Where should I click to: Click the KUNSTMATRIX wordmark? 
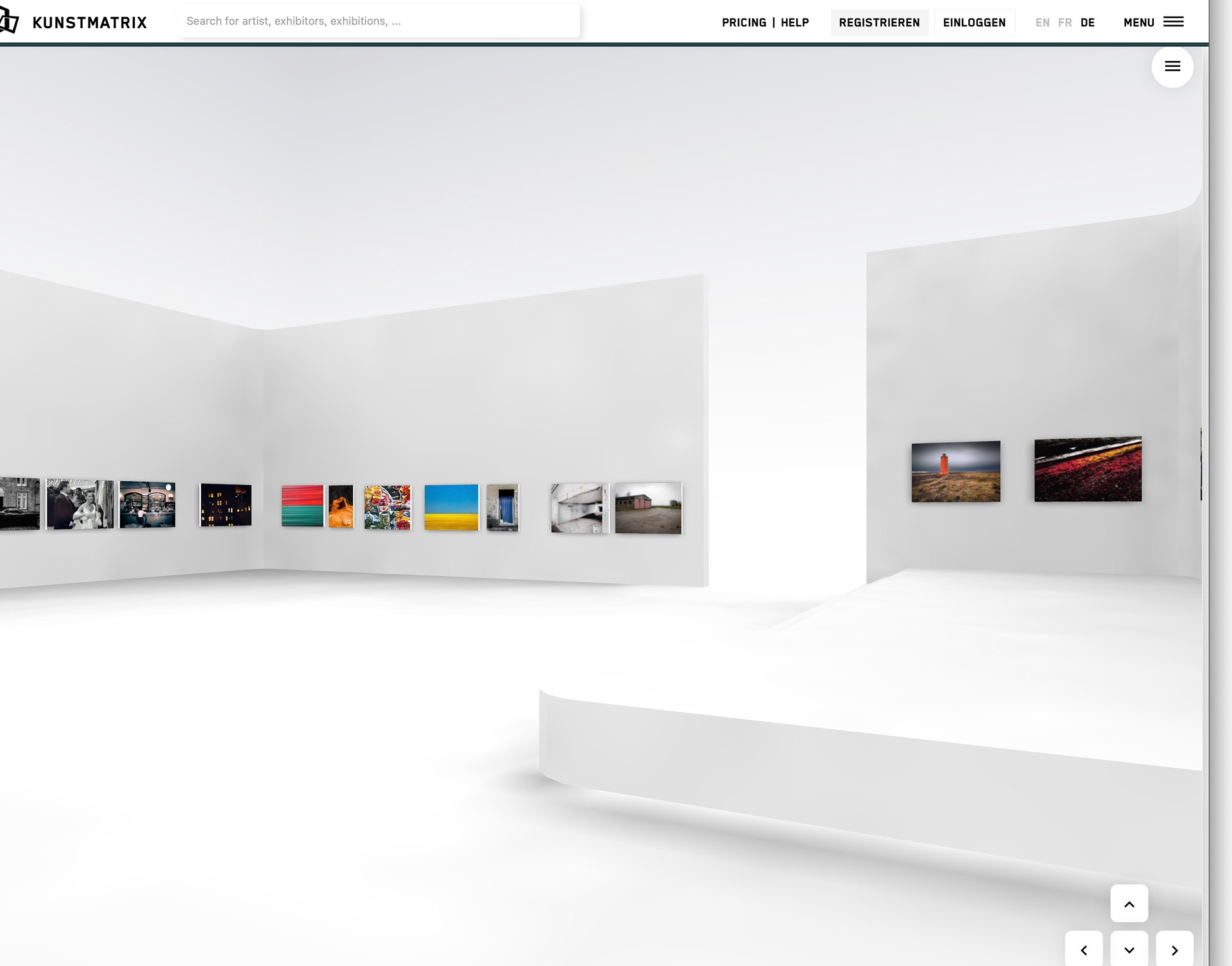point(90,22)
